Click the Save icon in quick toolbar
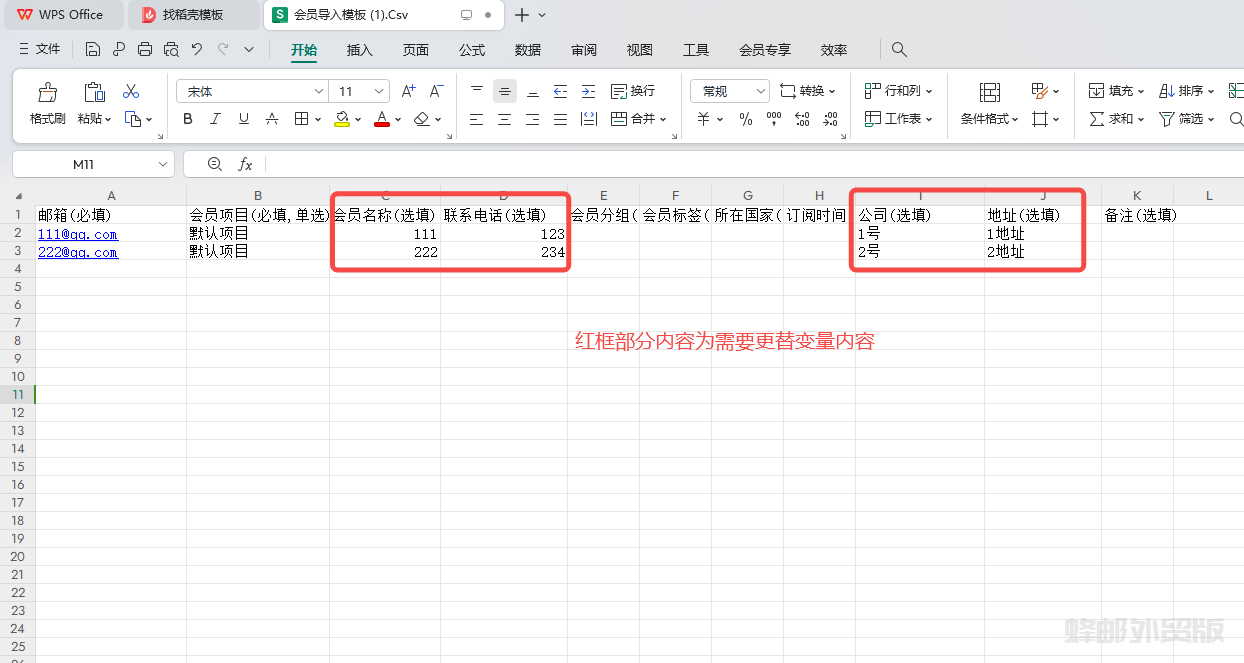 coord(93,49)
